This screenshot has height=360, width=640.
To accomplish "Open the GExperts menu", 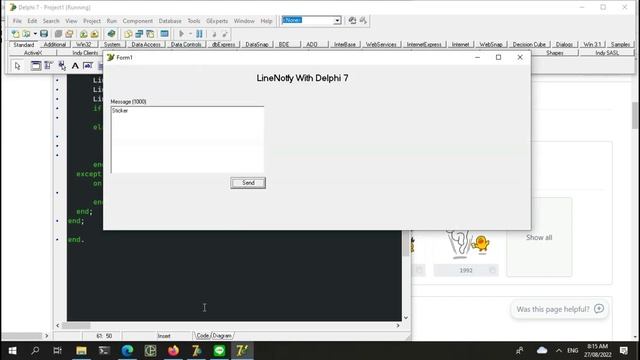I will pos(217,21).
